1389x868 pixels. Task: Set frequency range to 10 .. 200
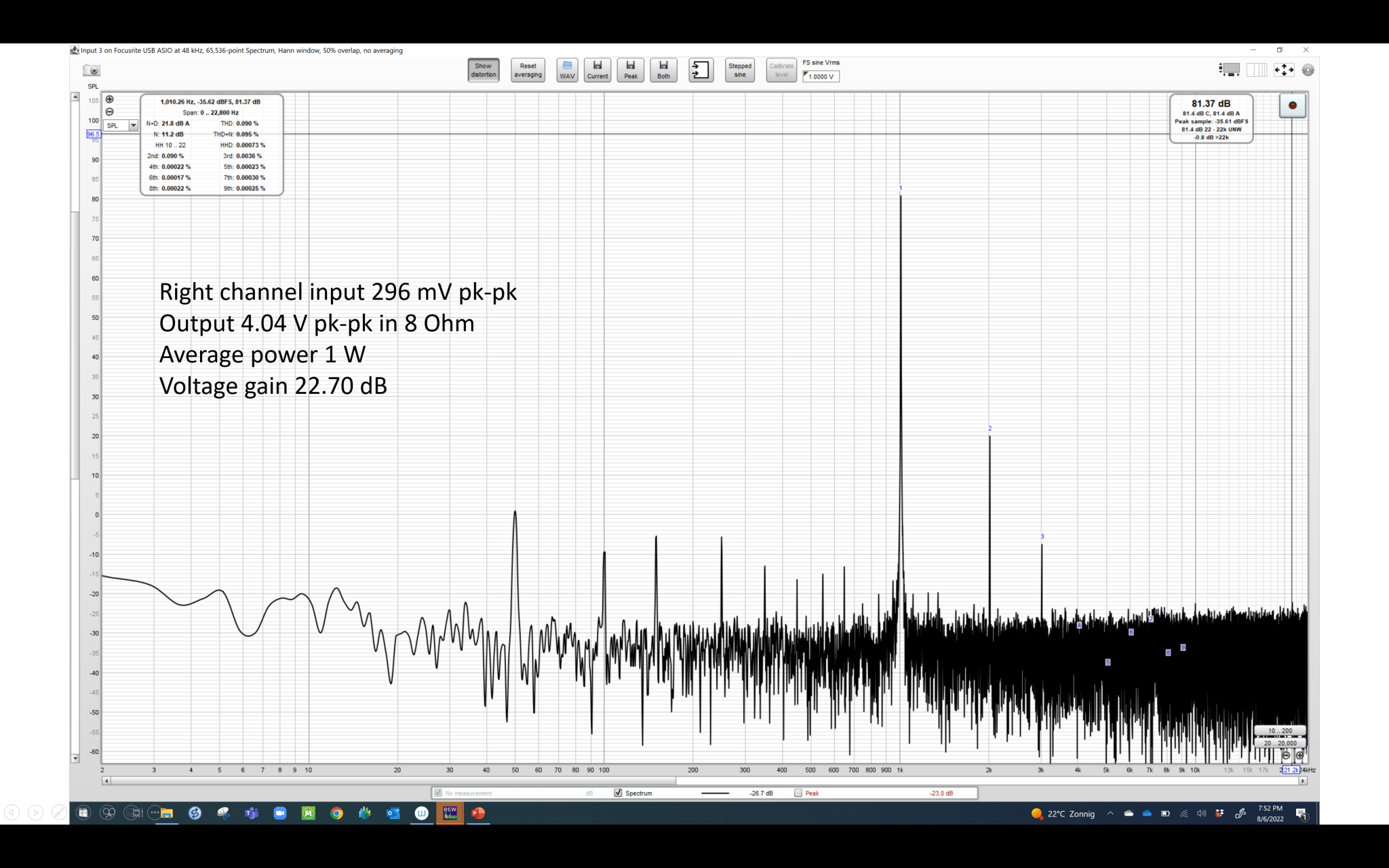(1280, 731)
